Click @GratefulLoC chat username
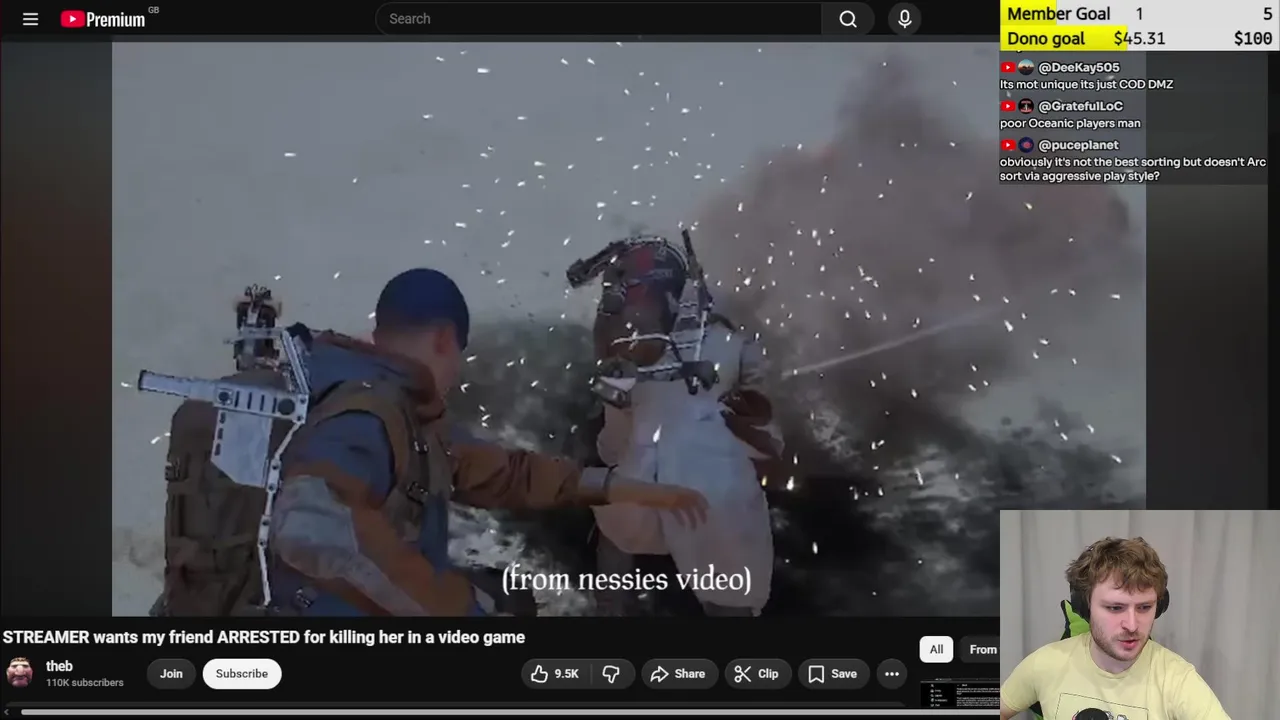1280x720 pixels. click(1080, 106)
